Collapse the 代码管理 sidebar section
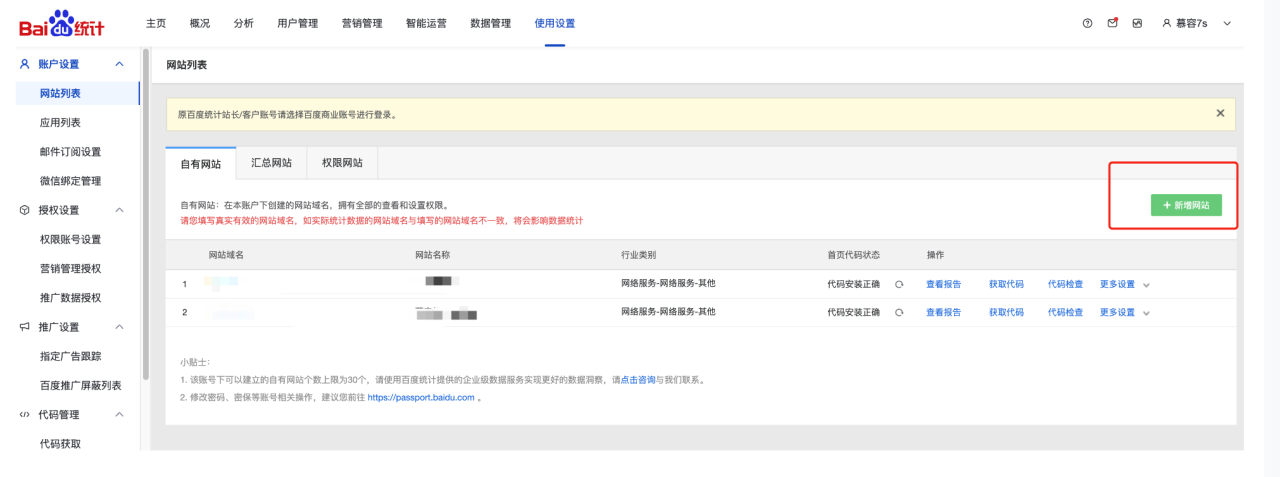This screenshot has width=1280, height=477. 119,414
